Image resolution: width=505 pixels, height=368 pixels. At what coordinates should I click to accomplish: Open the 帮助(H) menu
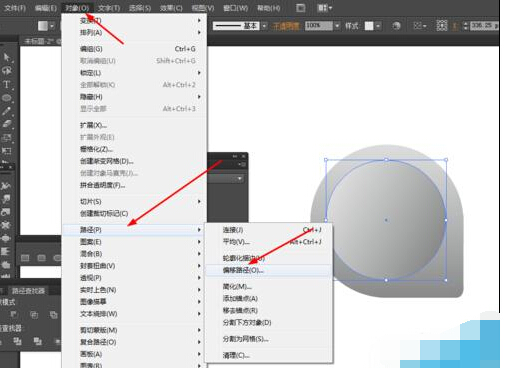pos(268,8)
